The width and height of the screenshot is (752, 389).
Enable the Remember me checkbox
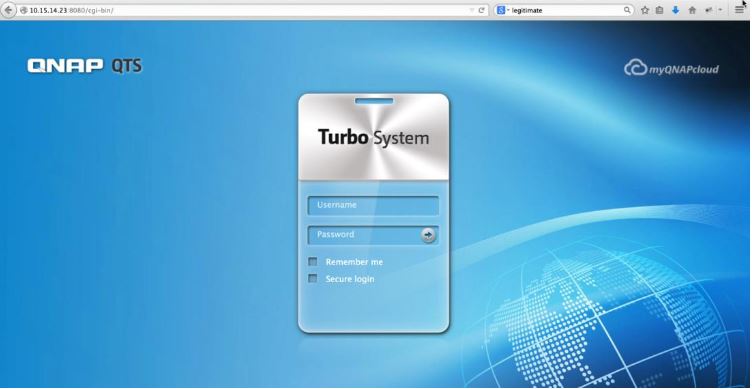[x=313, y=262]
